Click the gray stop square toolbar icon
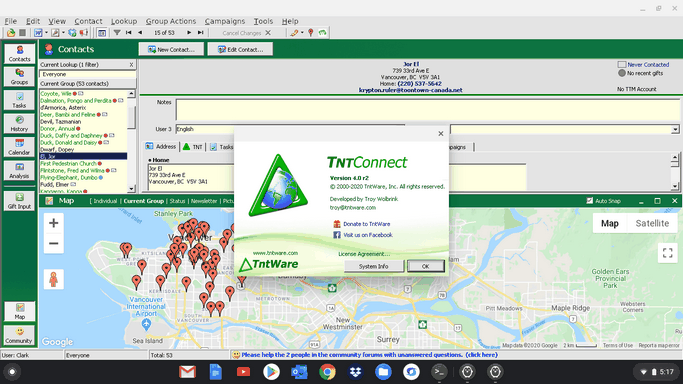Image resolution: width=683 pixels, height=384 pixels. point(22,33)
